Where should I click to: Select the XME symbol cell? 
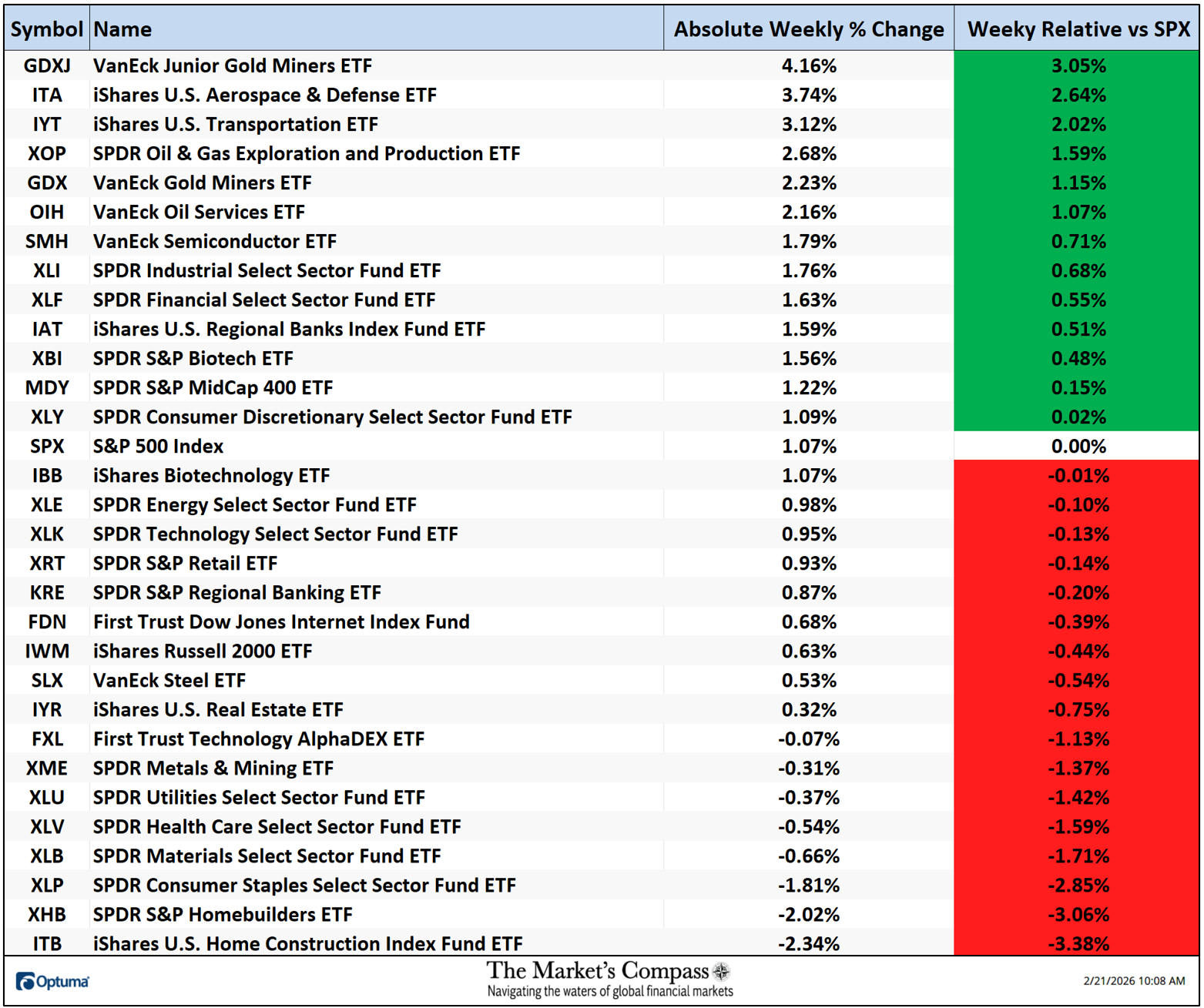coord(47,768)
